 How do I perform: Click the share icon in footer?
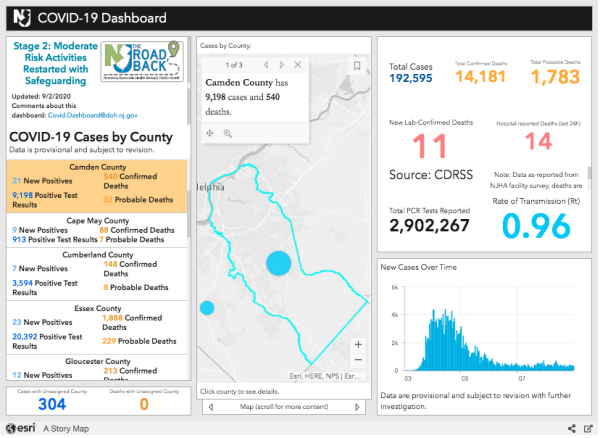tap(571, 428)
